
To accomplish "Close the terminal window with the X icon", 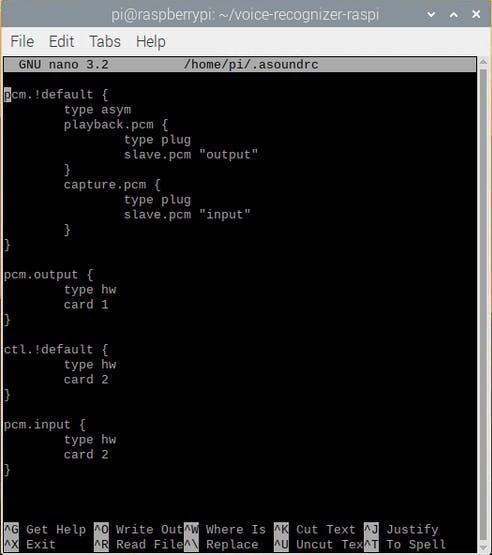I will pos(476,14).
